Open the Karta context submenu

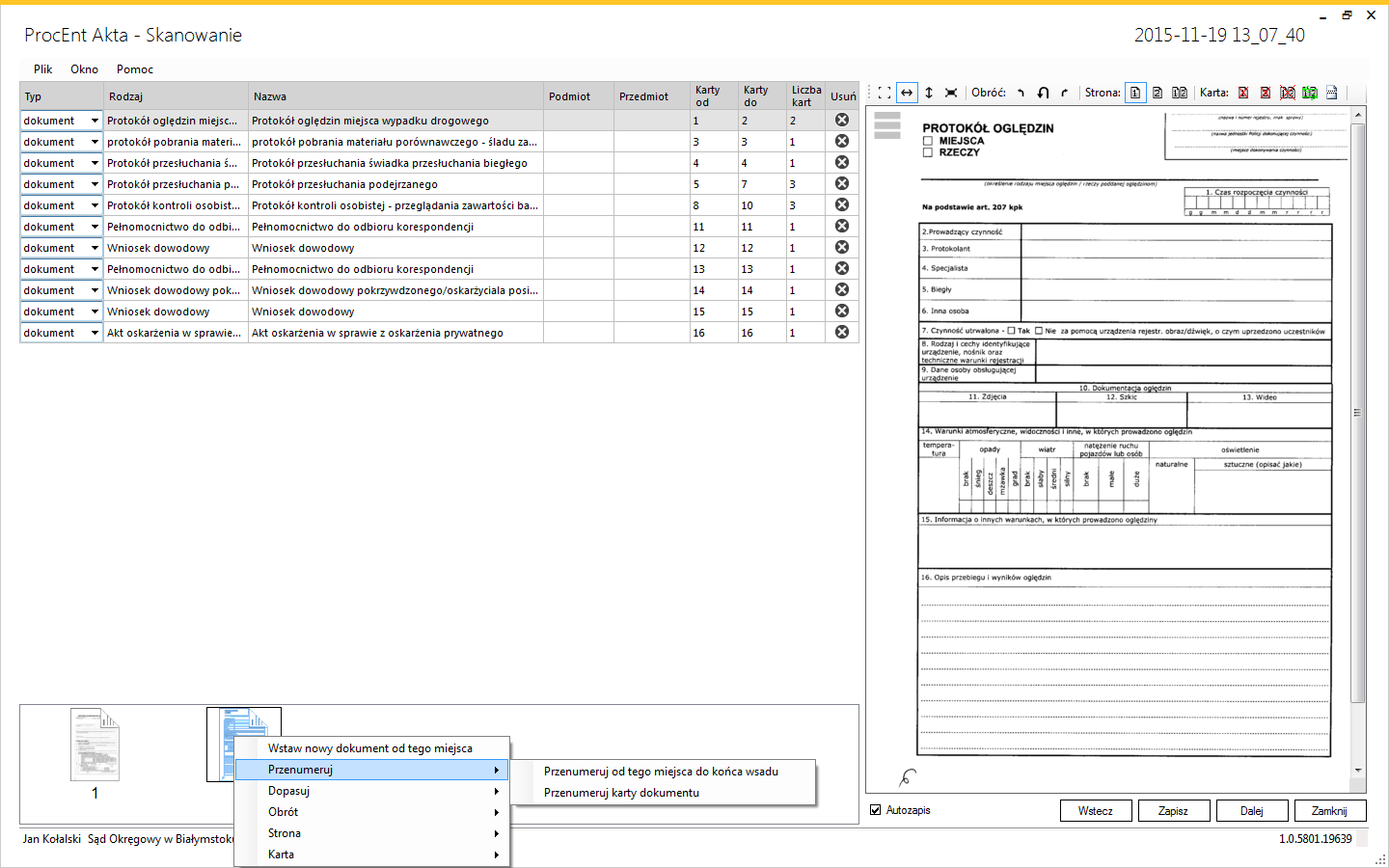point(372,854)
